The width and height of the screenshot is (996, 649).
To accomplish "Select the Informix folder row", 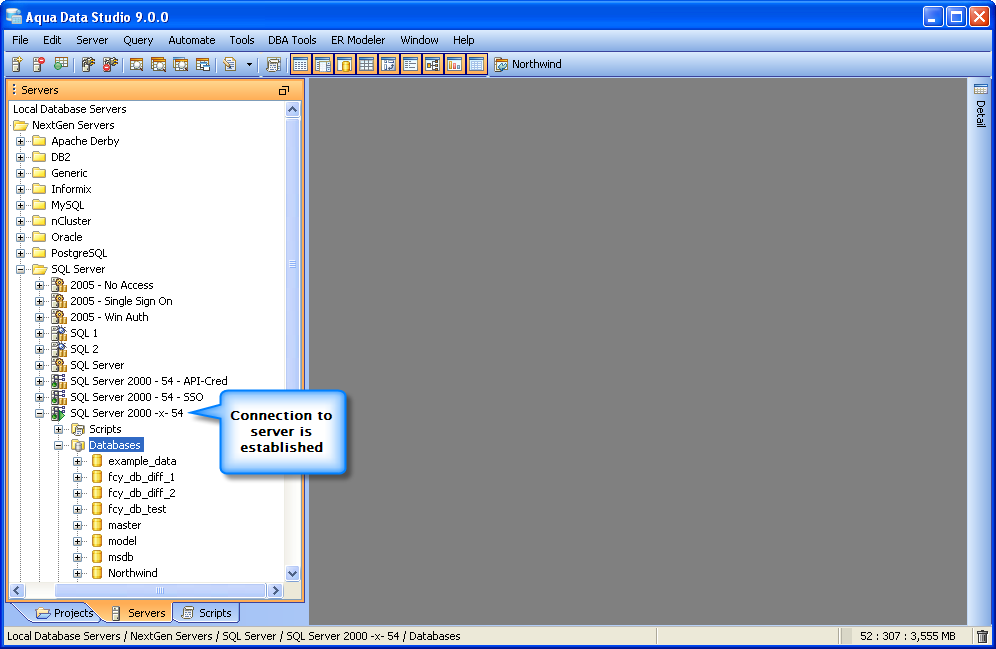I will coord(71,189).
